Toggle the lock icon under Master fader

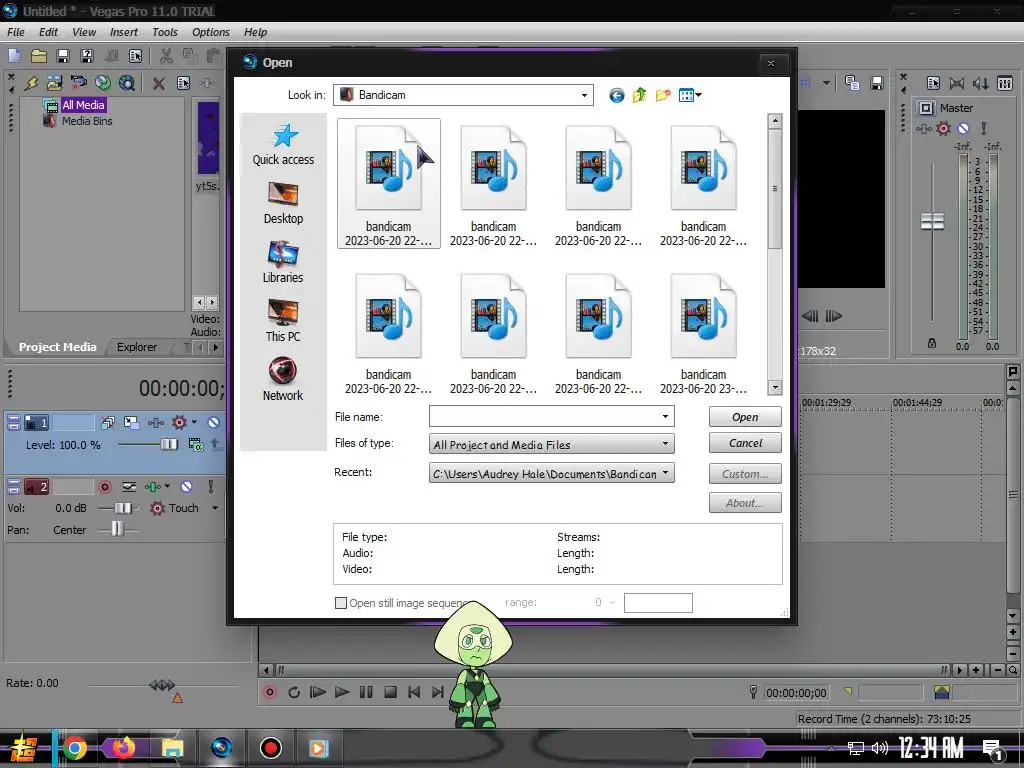(x=932, y=343)
